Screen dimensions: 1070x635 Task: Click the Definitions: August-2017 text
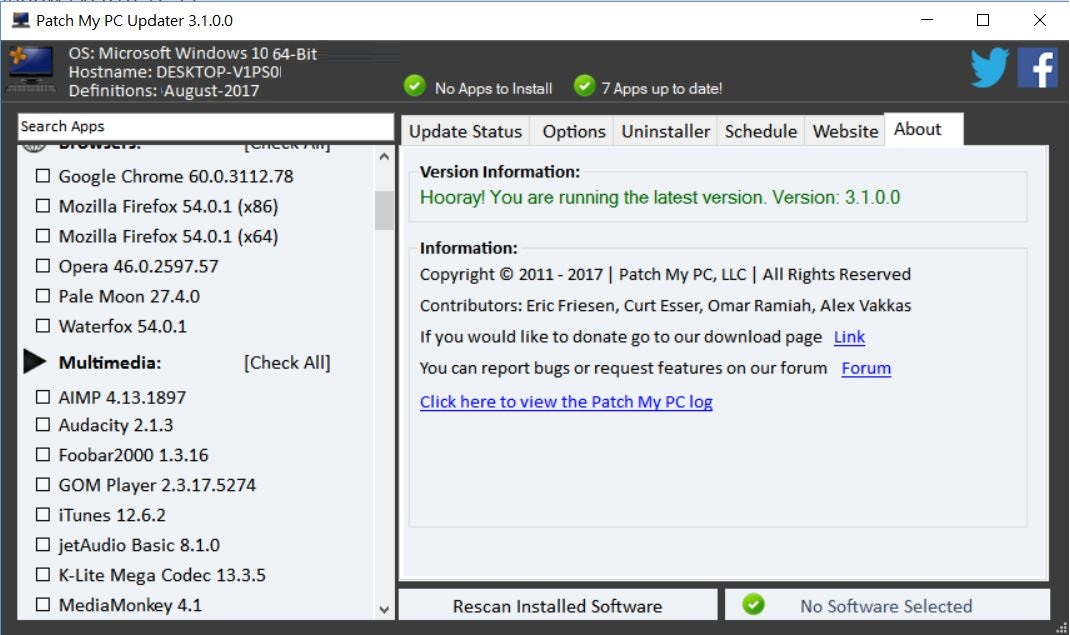(x=164, y=91)
